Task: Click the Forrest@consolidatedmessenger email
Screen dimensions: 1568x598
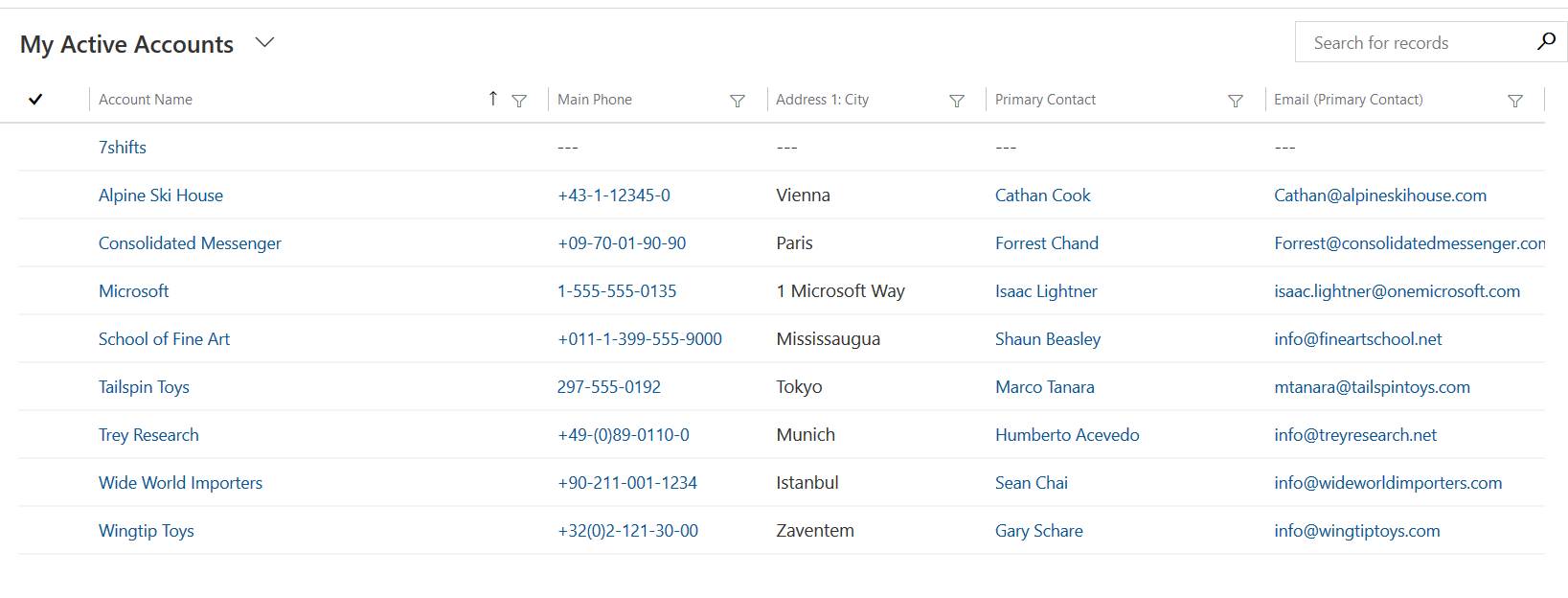Action: point(1409,243)
